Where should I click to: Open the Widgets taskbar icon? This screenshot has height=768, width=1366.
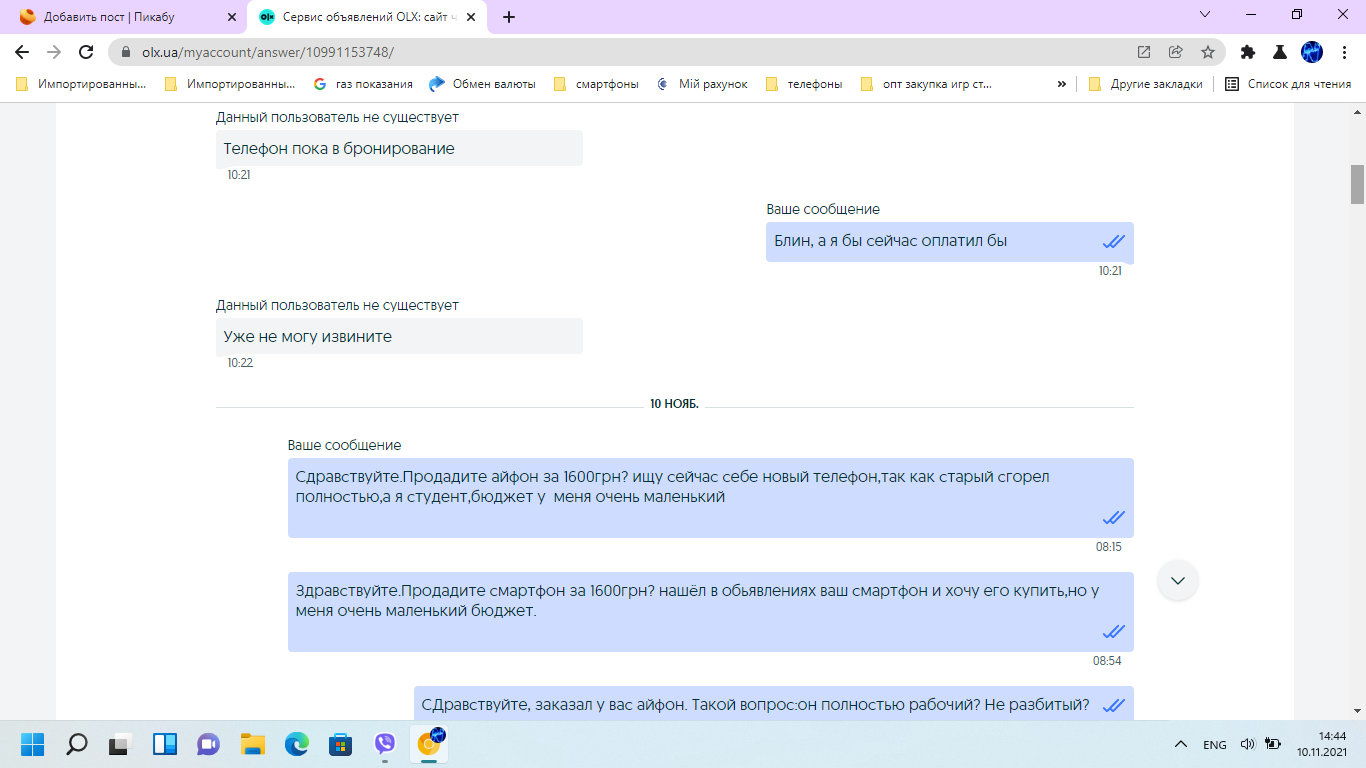(164, 744)
